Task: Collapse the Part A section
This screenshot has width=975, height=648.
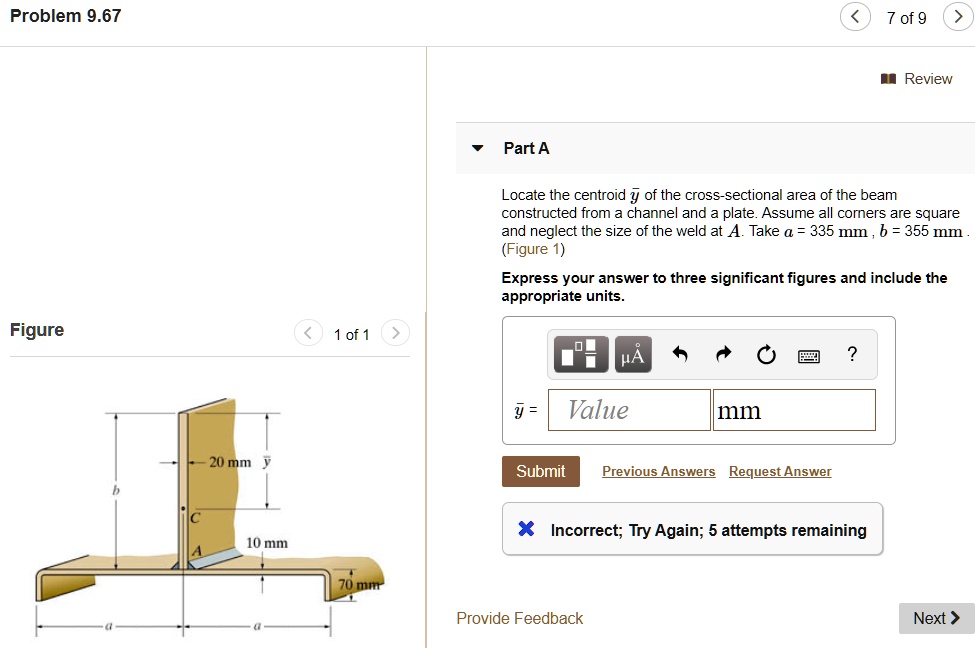Action: (478, 148)
